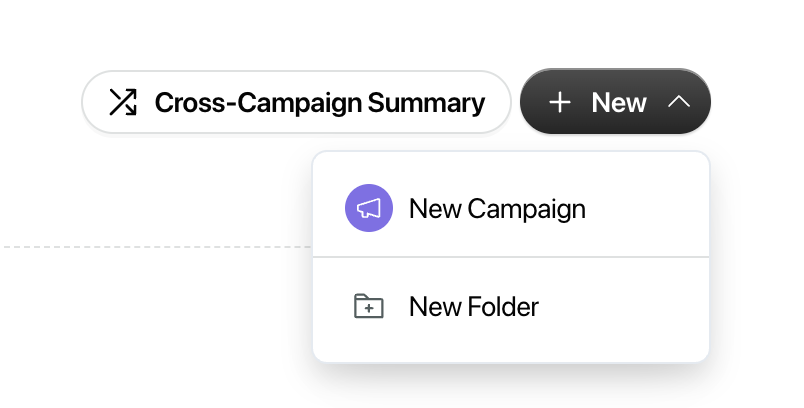This screenshot has width=804, height=408.
Task: Click the word "New" on dark pill button
Action: point(619,103)
